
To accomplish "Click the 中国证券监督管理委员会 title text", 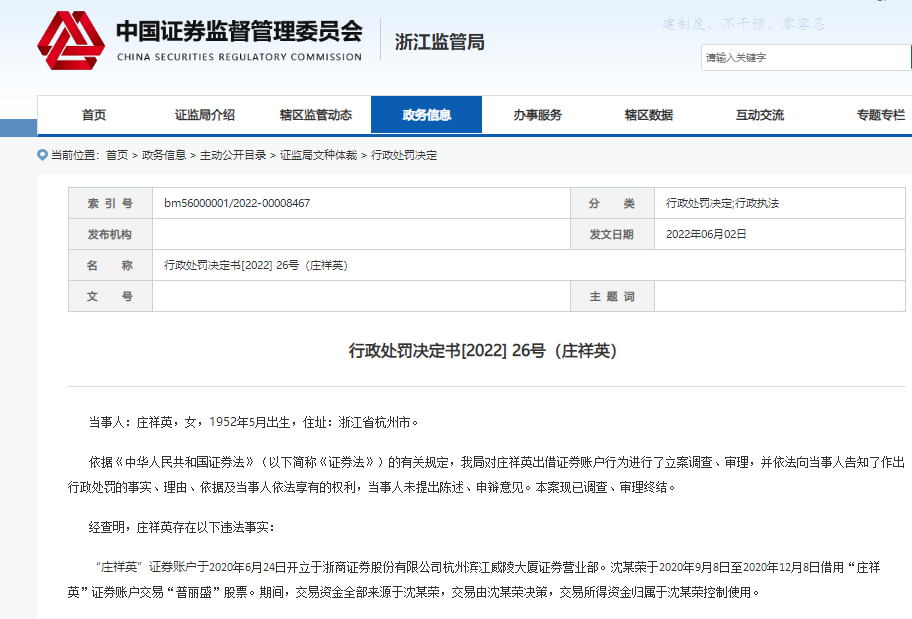I will click(239, 32).
